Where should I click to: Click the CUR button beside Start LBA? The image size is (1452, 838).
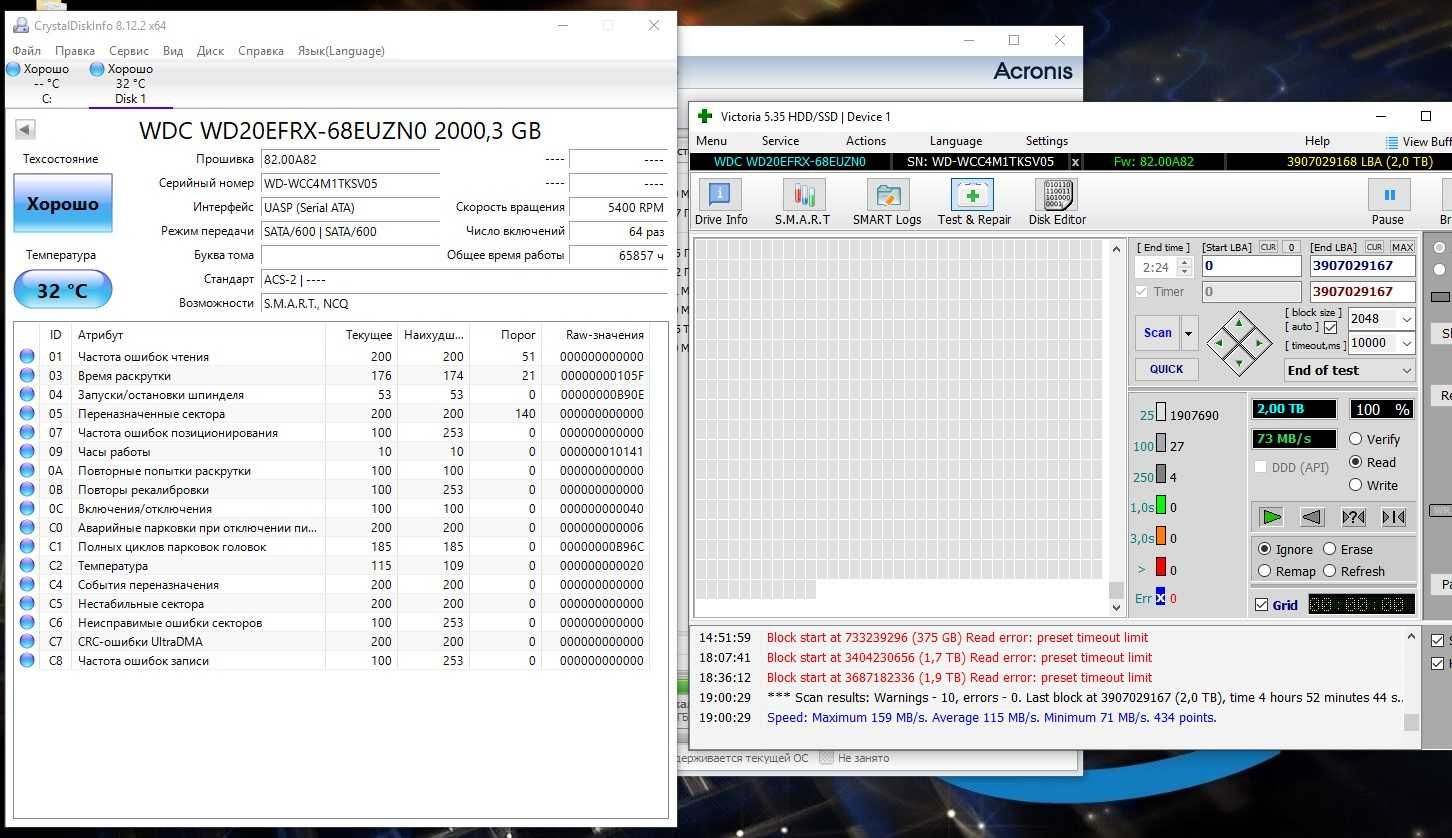pos(1268,247)
